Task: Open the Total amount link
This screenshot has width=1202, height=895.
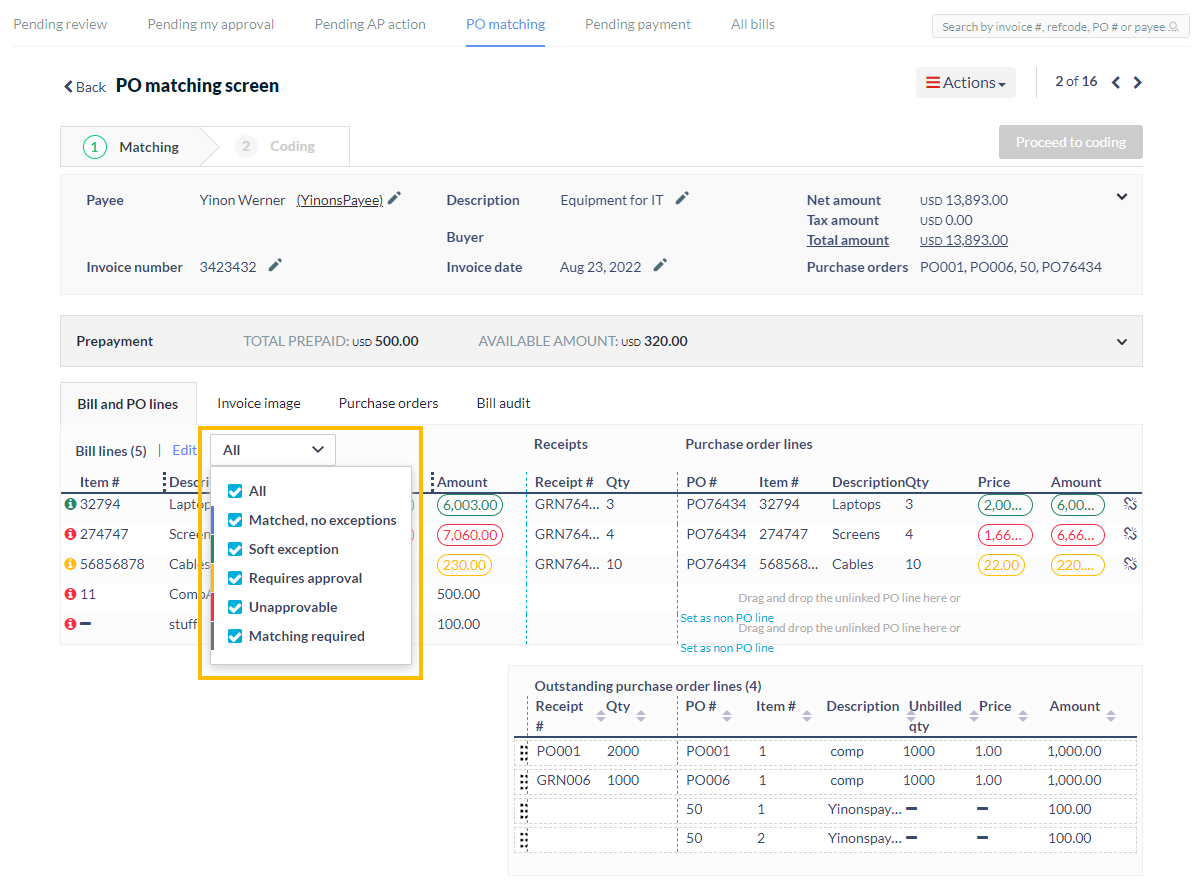Action: coord(848,240)
